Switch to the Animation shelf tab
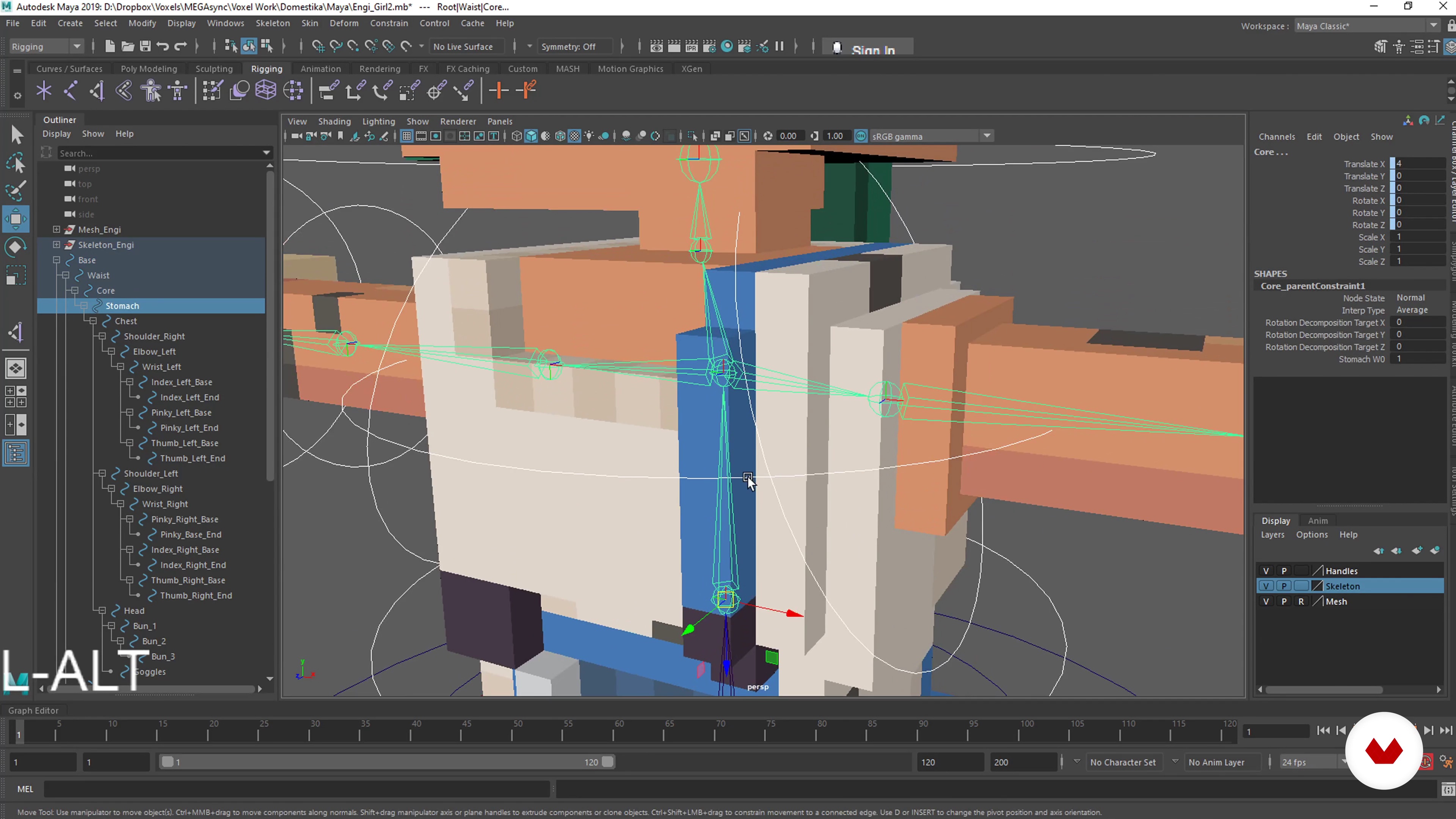 coord(320,69)
